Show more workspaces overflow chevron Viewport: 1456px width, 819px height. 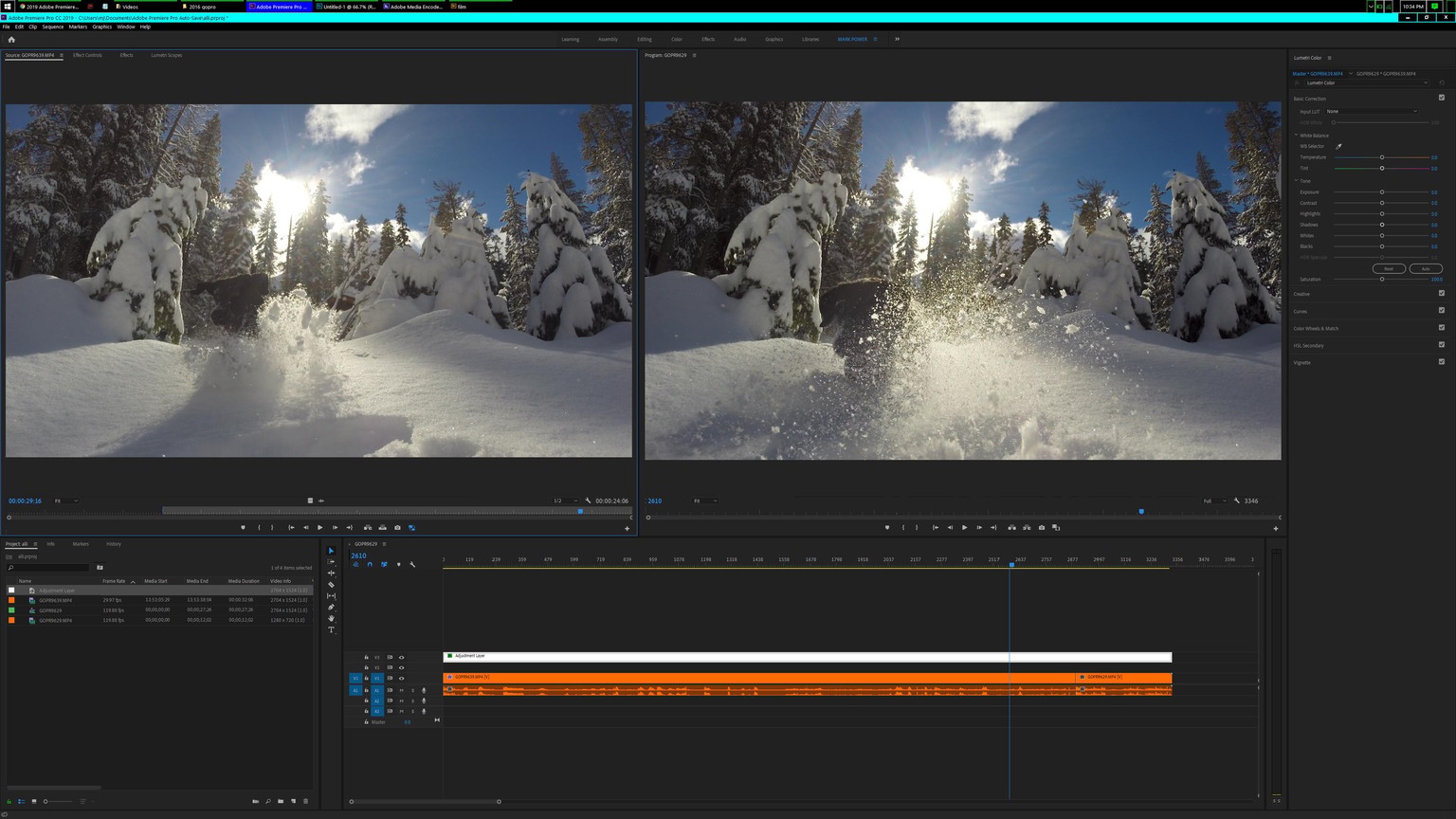coord(897,40)
